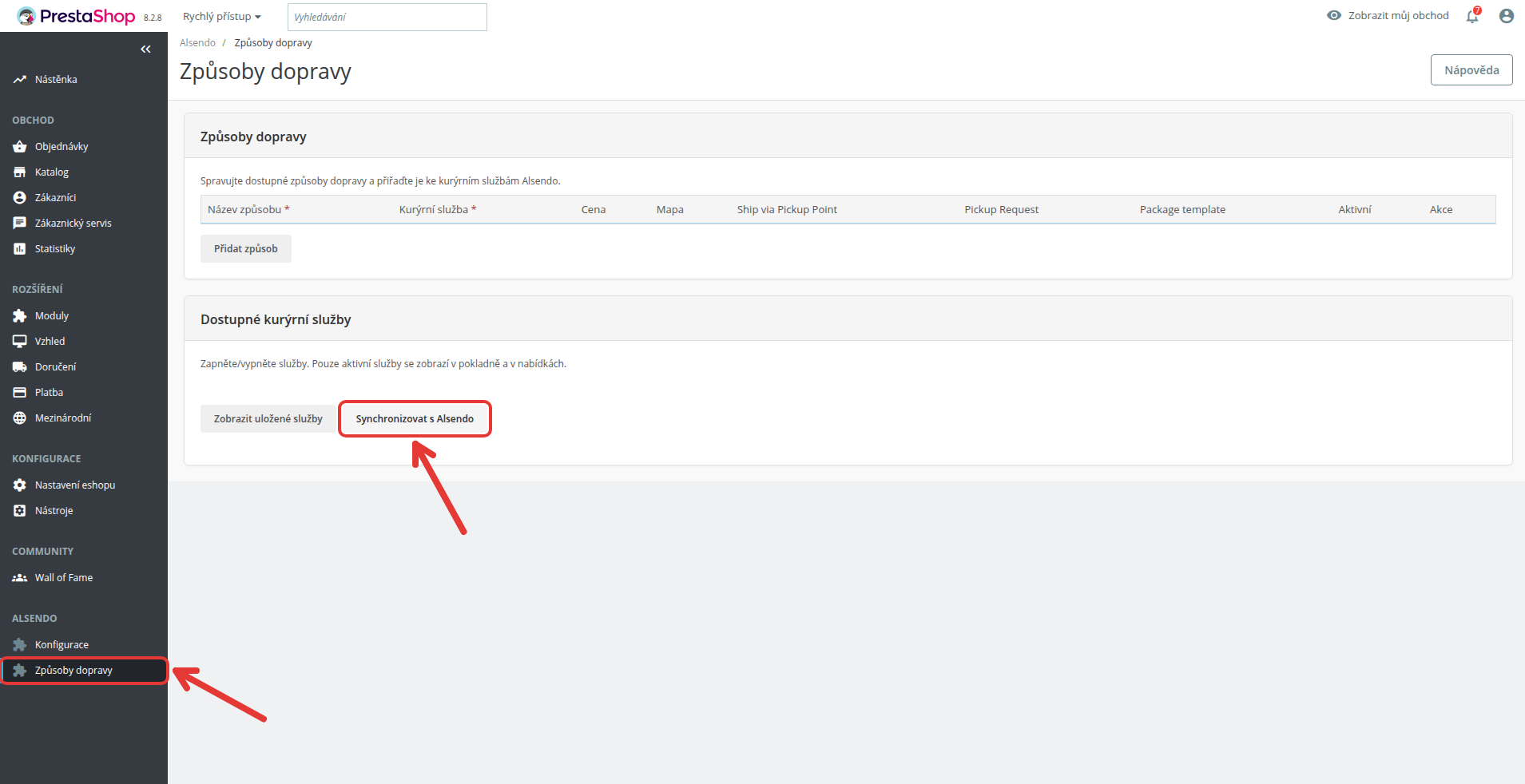Click the Wall of Fame people icon
This screenshot has height=784, width=1525.
tap(20, 578)
